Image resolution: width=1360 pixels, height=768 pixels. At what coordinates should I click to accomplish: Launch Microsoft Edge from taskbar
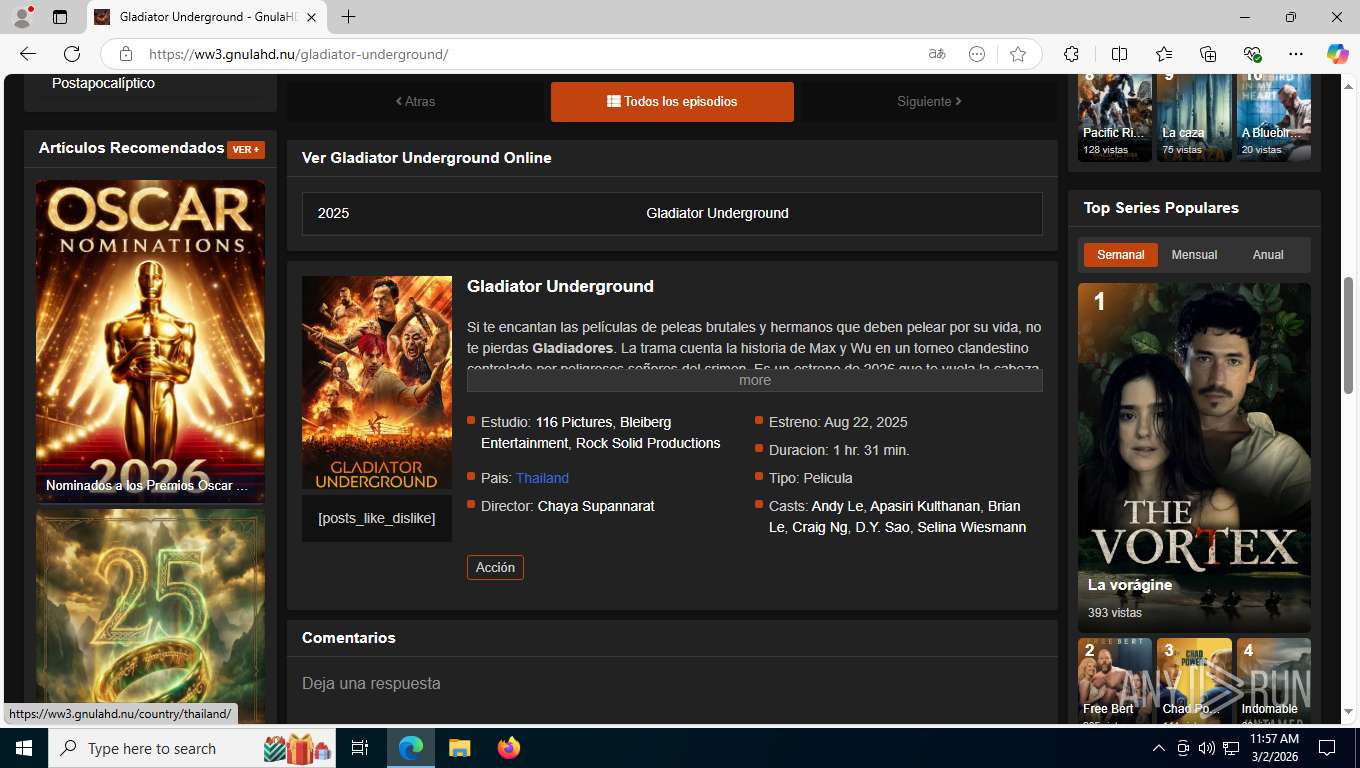click(x=411, y=748)
